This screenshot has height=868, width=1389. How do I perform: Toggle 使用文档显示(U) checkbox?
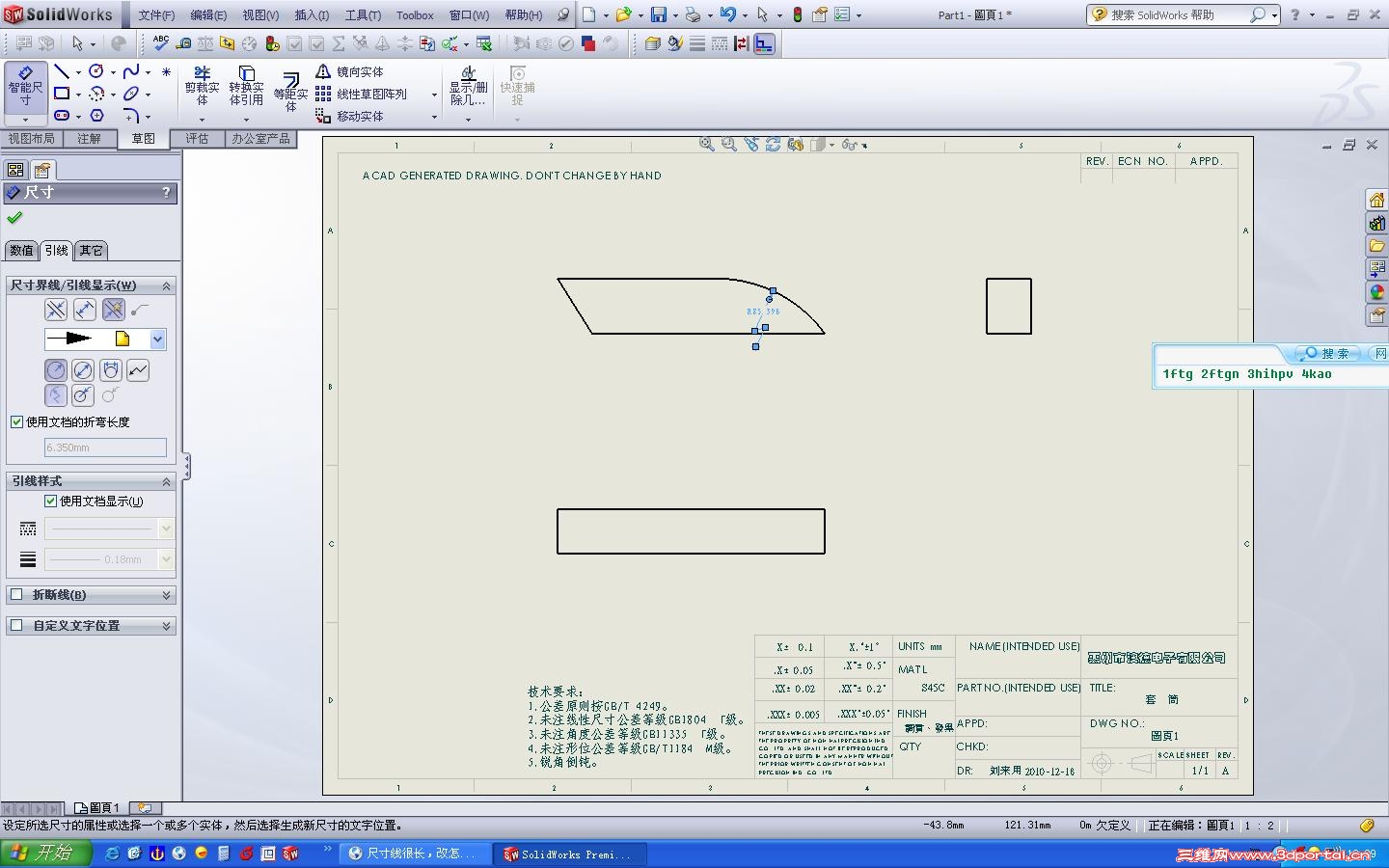51,502
